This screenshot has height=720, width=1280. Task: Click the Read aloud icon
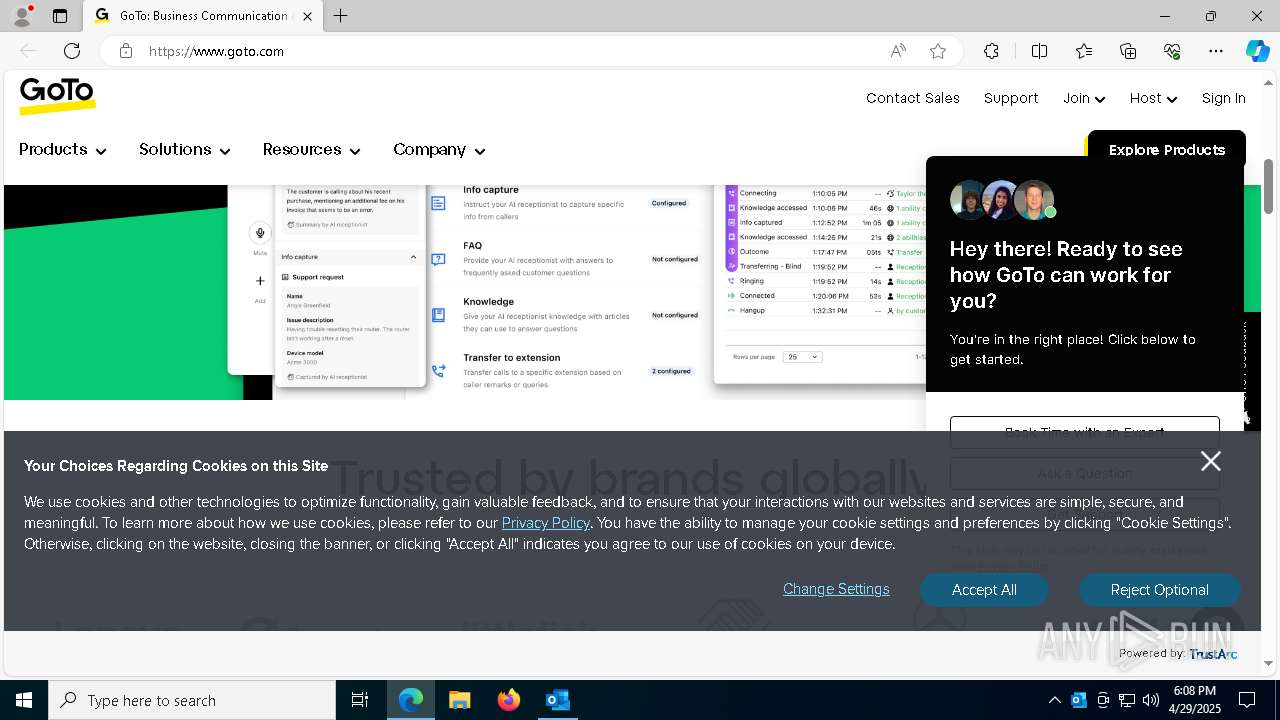898,51
